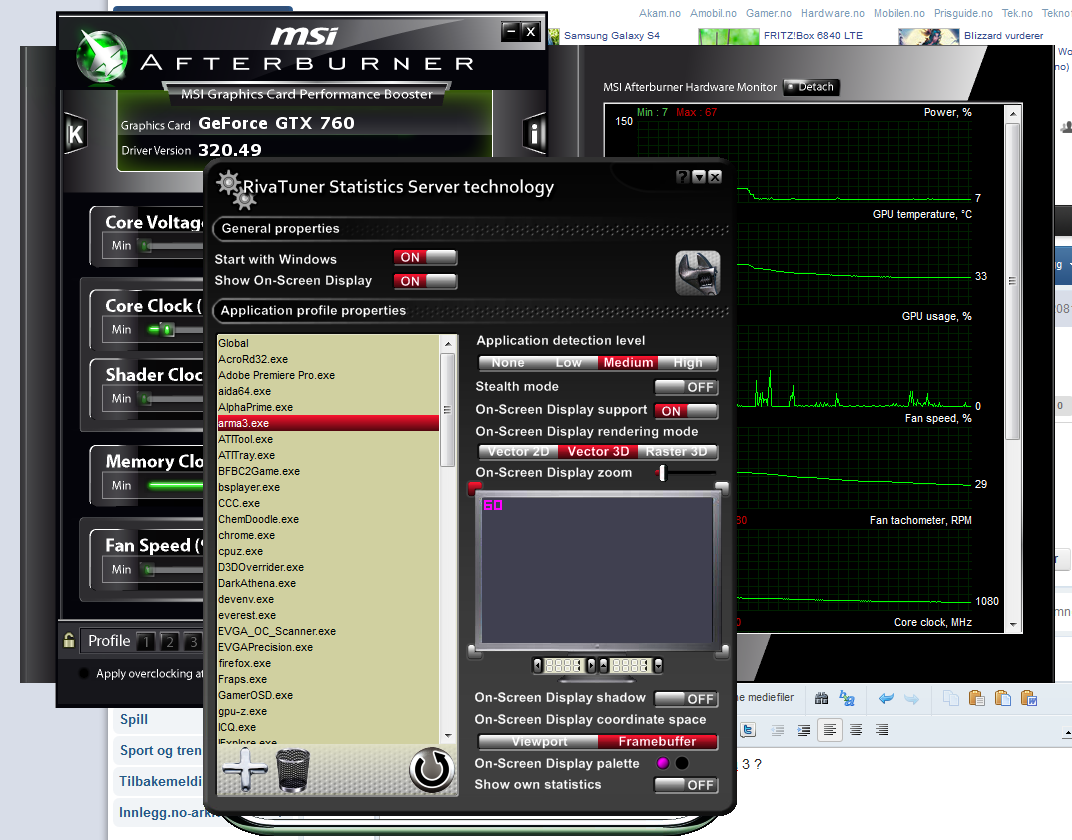1072x840 pixels.
Task: Click the Paste clipboard icon in editor
Action: coord(977,698)
